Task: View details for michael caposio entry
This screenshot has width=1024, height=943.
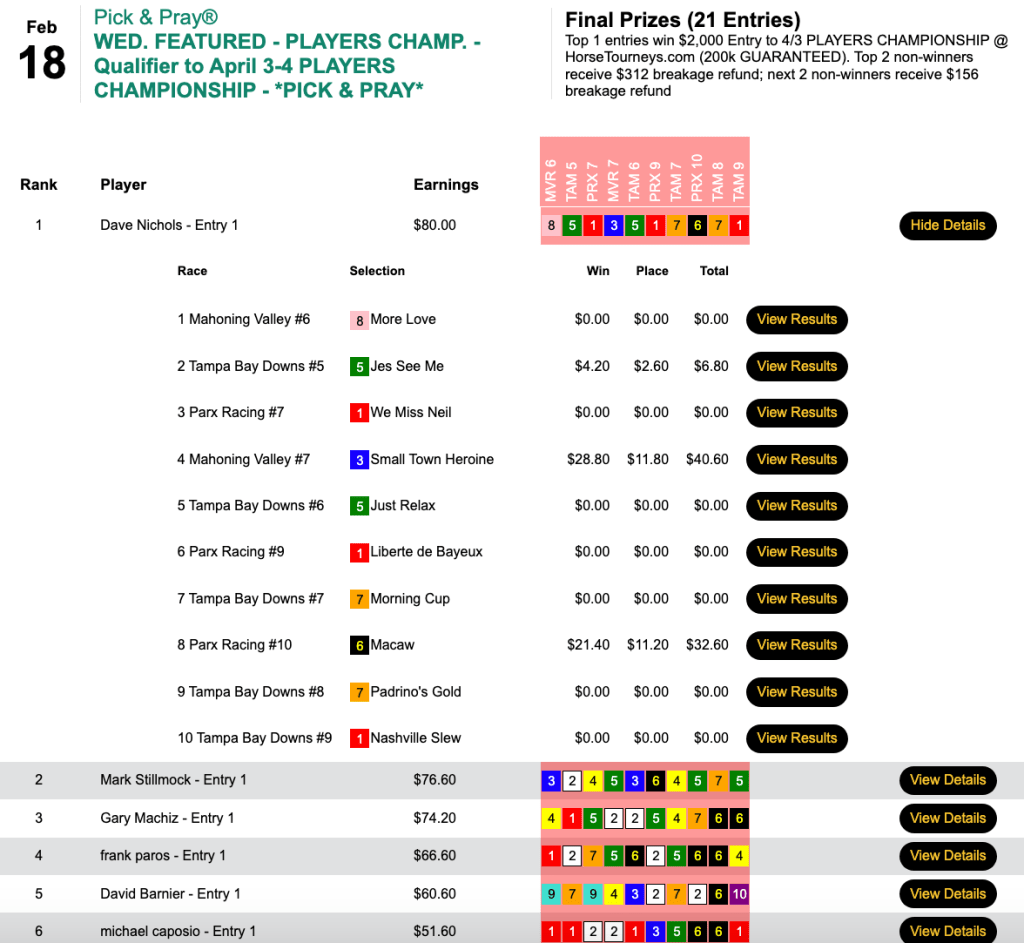Action: [947, 930]
